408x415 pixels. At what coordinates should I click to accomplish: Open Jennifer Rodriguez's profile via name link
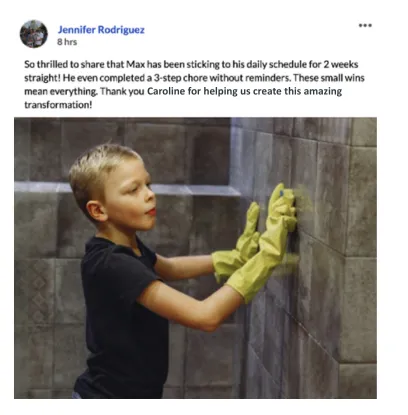(x=101, y=30)
